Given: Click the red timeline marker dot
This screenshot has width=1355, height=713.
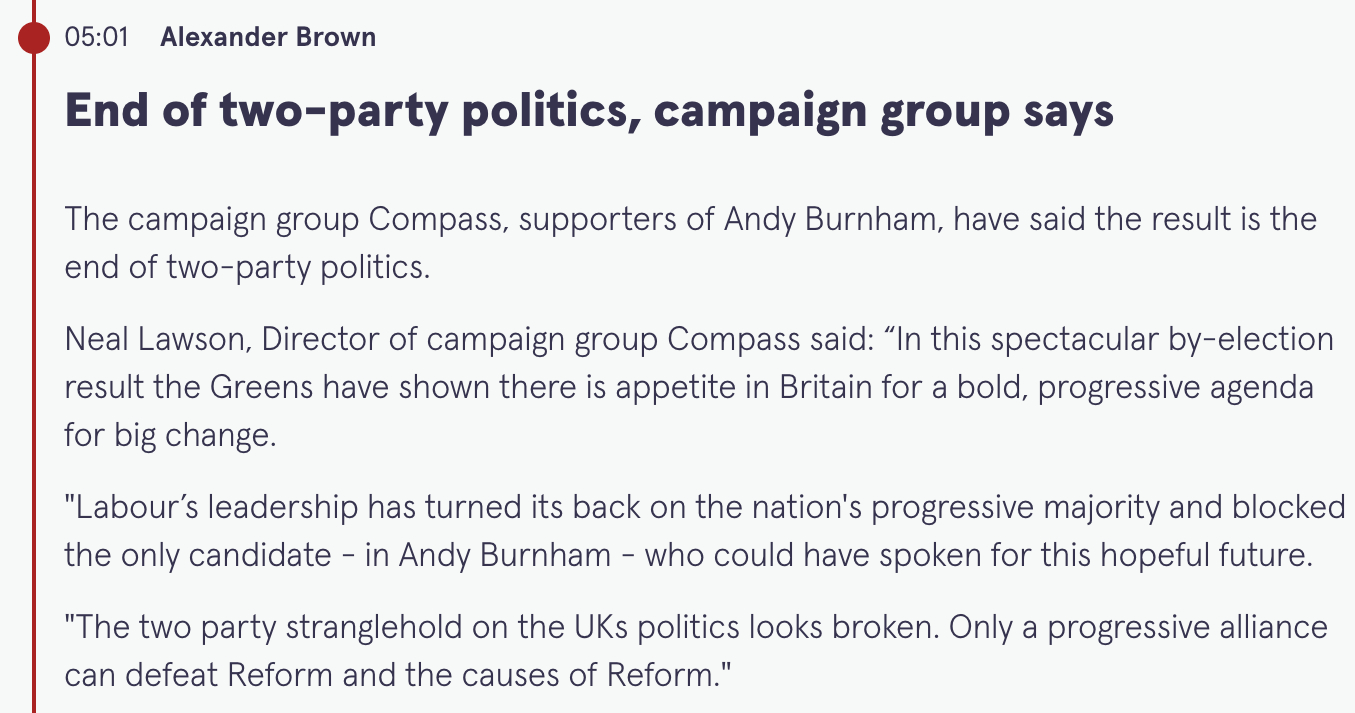Looking at the screenshot, I should (34, 38).
